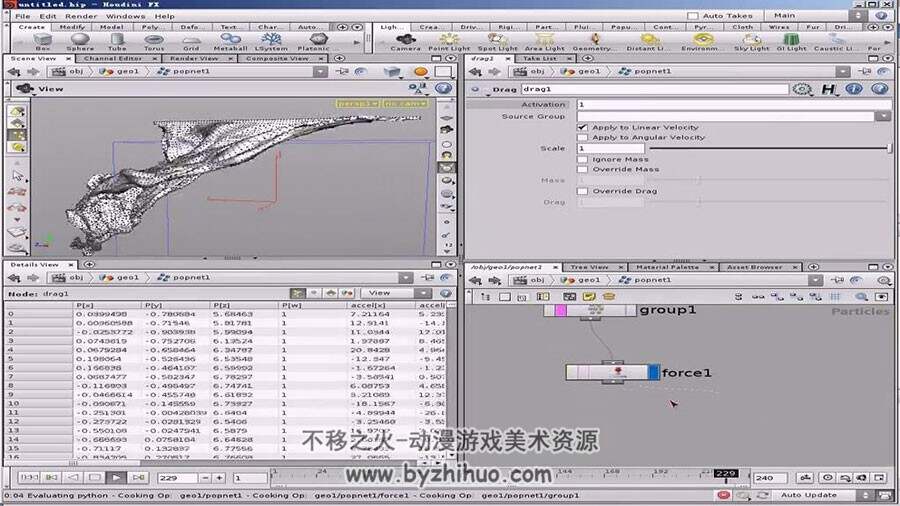900x506 pixels.
Task: Open help for the Drag node
Action: [879, 89]
